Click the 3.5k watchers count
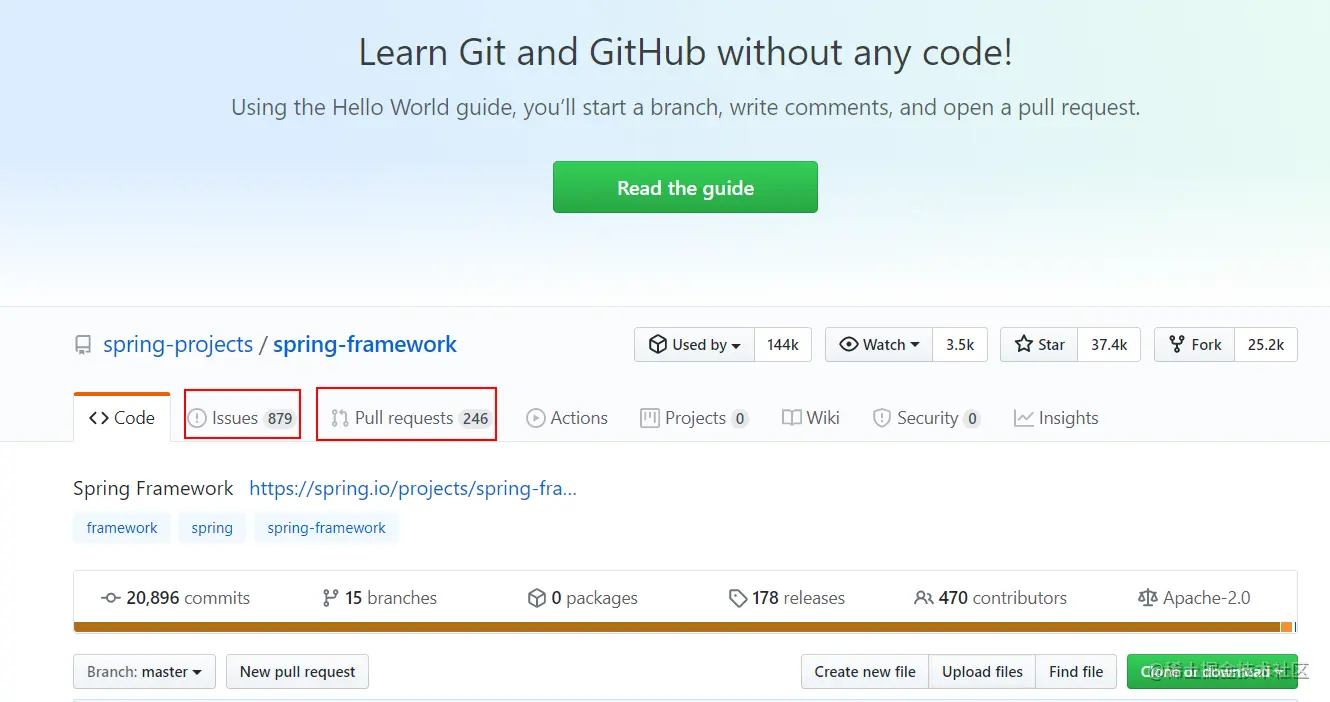1330x702 pixels. coord(960,344)
